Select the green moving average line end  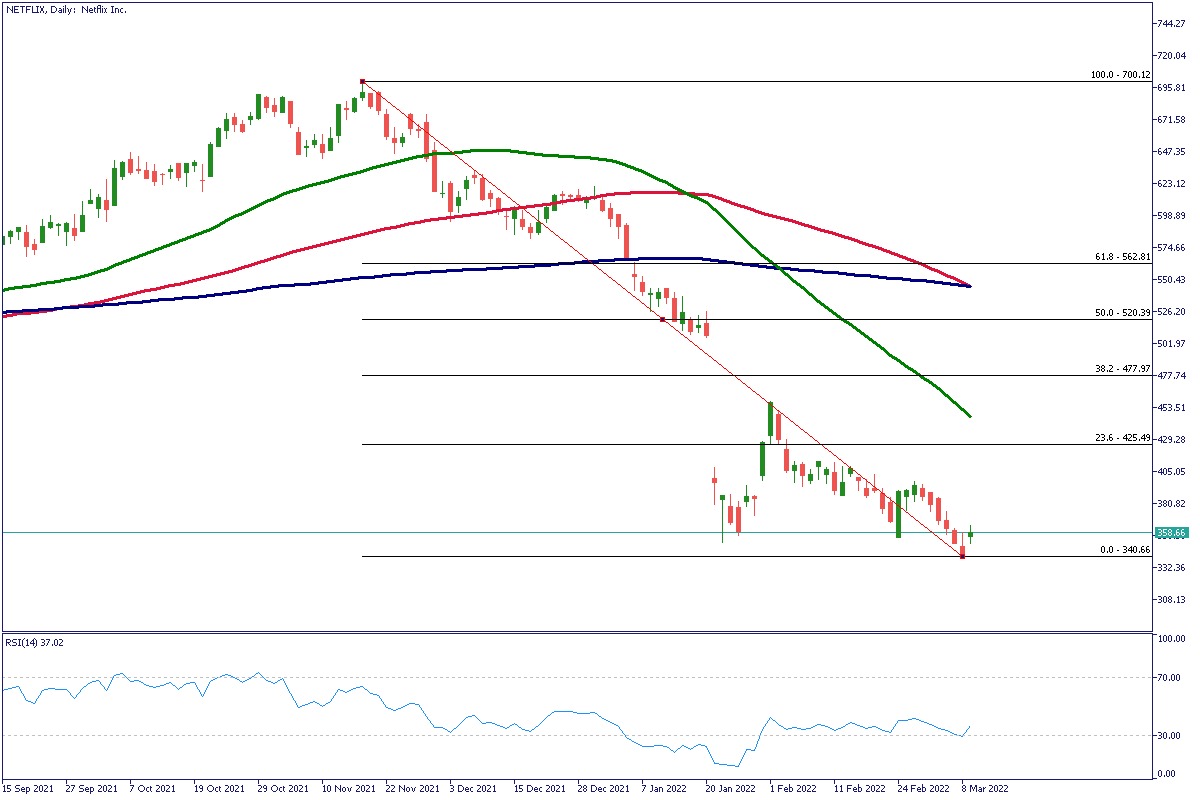tap(968, 415)
